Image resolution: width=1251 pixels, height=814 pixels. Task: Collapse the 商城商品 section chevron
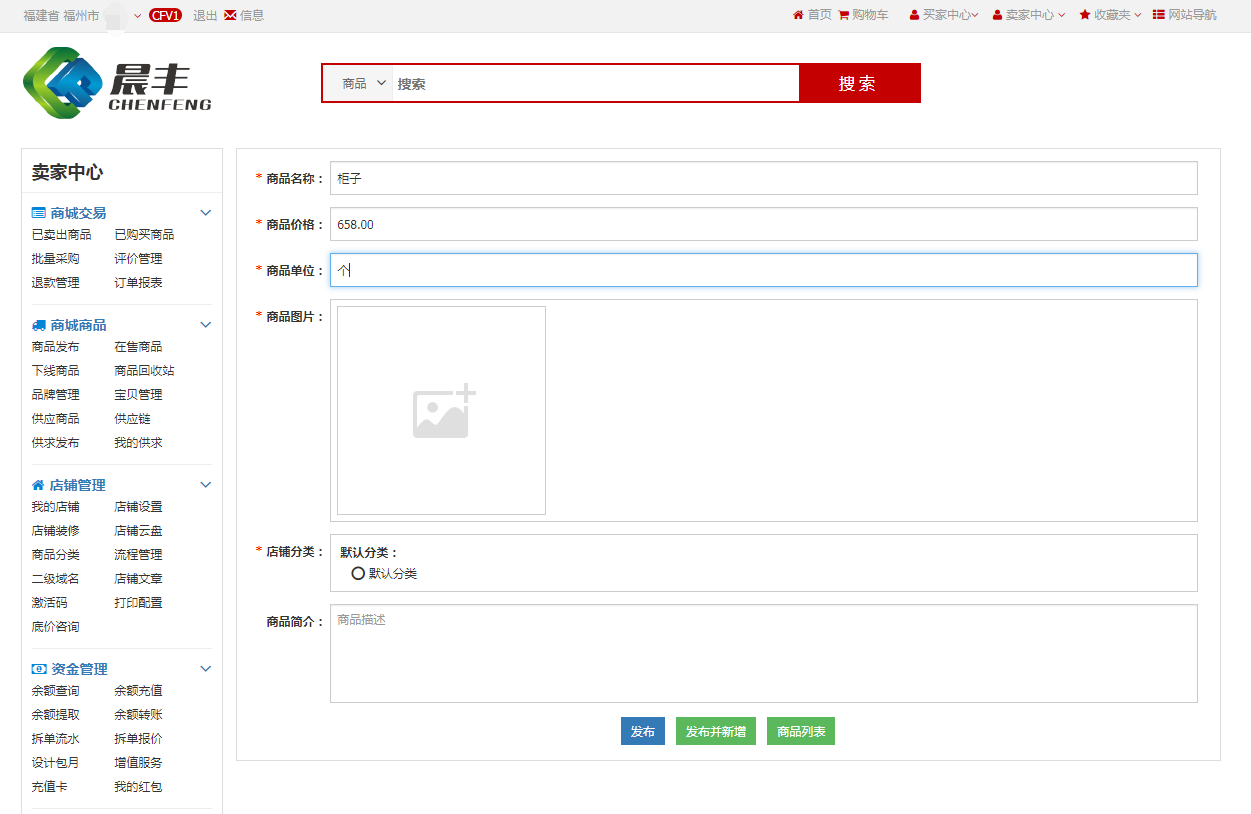tap(206, 325)
